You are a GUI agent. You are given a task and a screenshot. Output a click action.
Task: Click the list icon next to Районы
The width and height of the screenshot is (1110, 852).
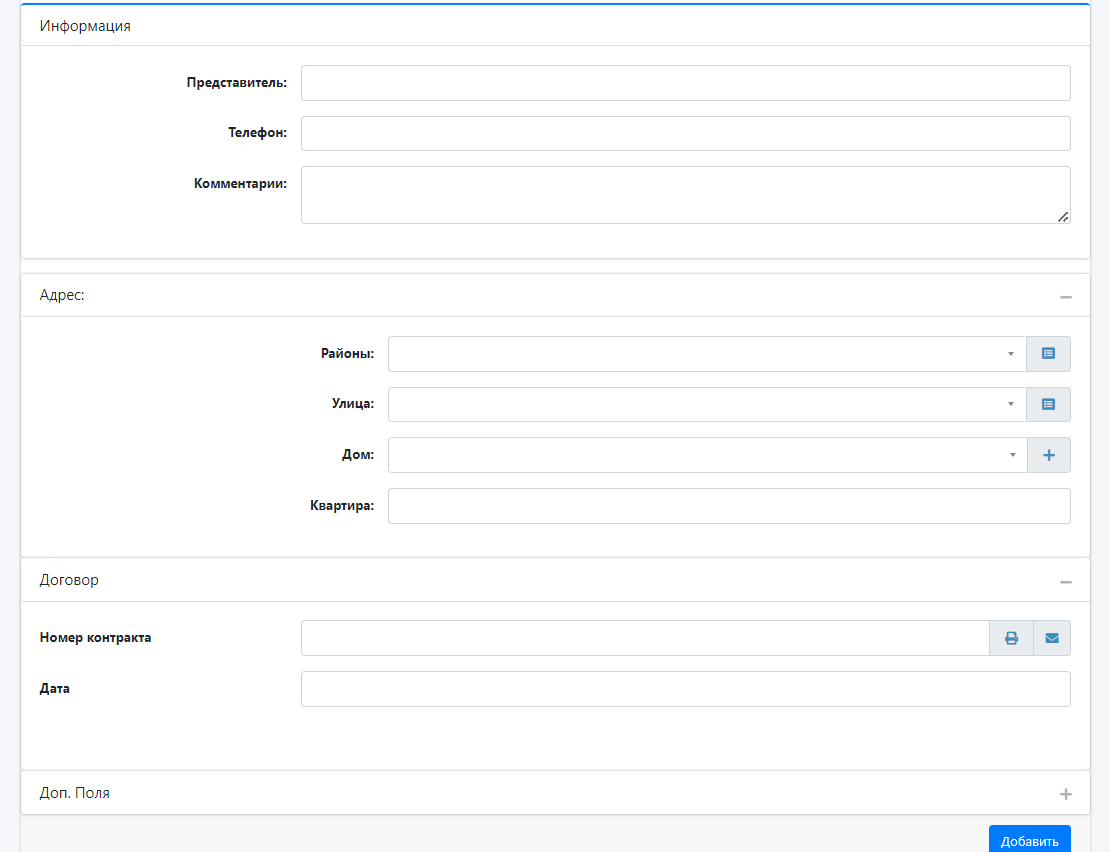[x=1048, y=354]
